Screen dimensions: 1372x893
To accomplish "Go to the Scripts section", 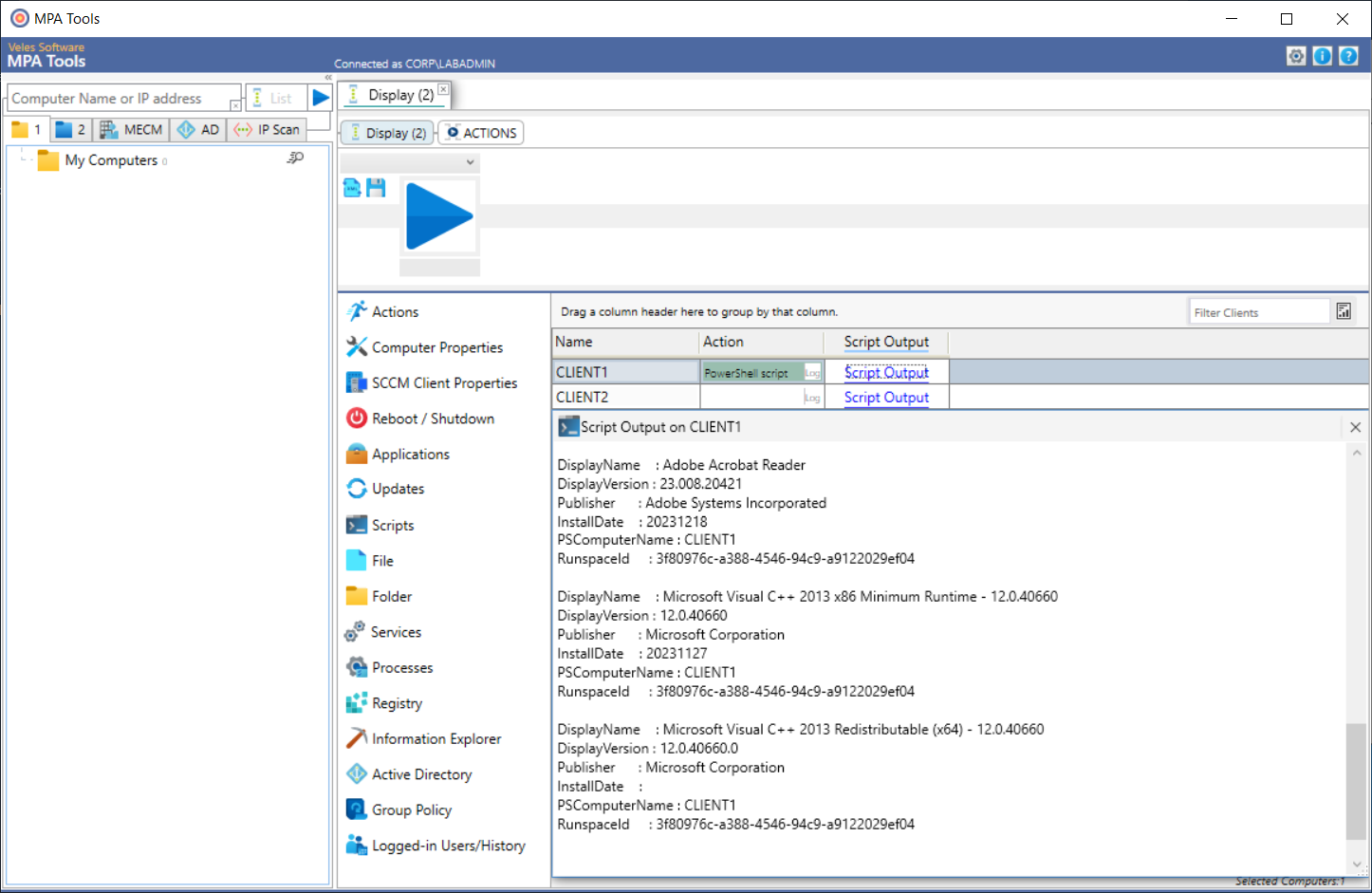I will pyautogui.click(x=380, y=525).
